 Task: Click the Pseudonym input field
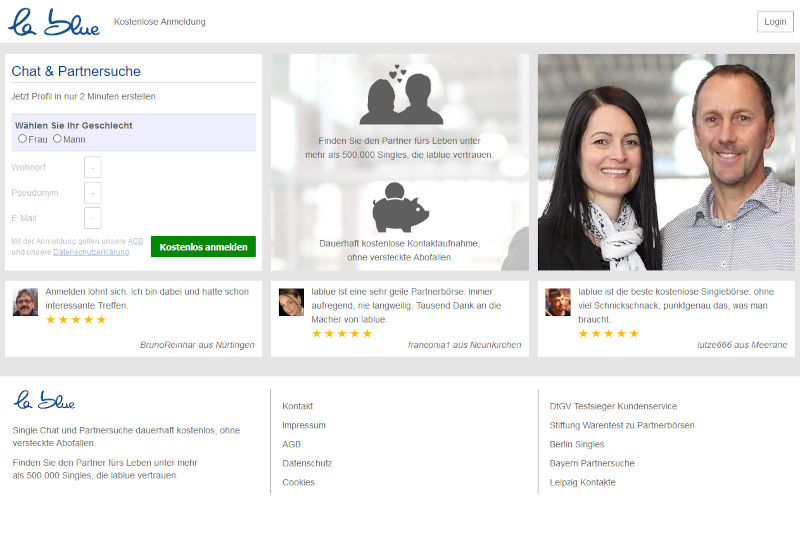(x=92, y=193)
